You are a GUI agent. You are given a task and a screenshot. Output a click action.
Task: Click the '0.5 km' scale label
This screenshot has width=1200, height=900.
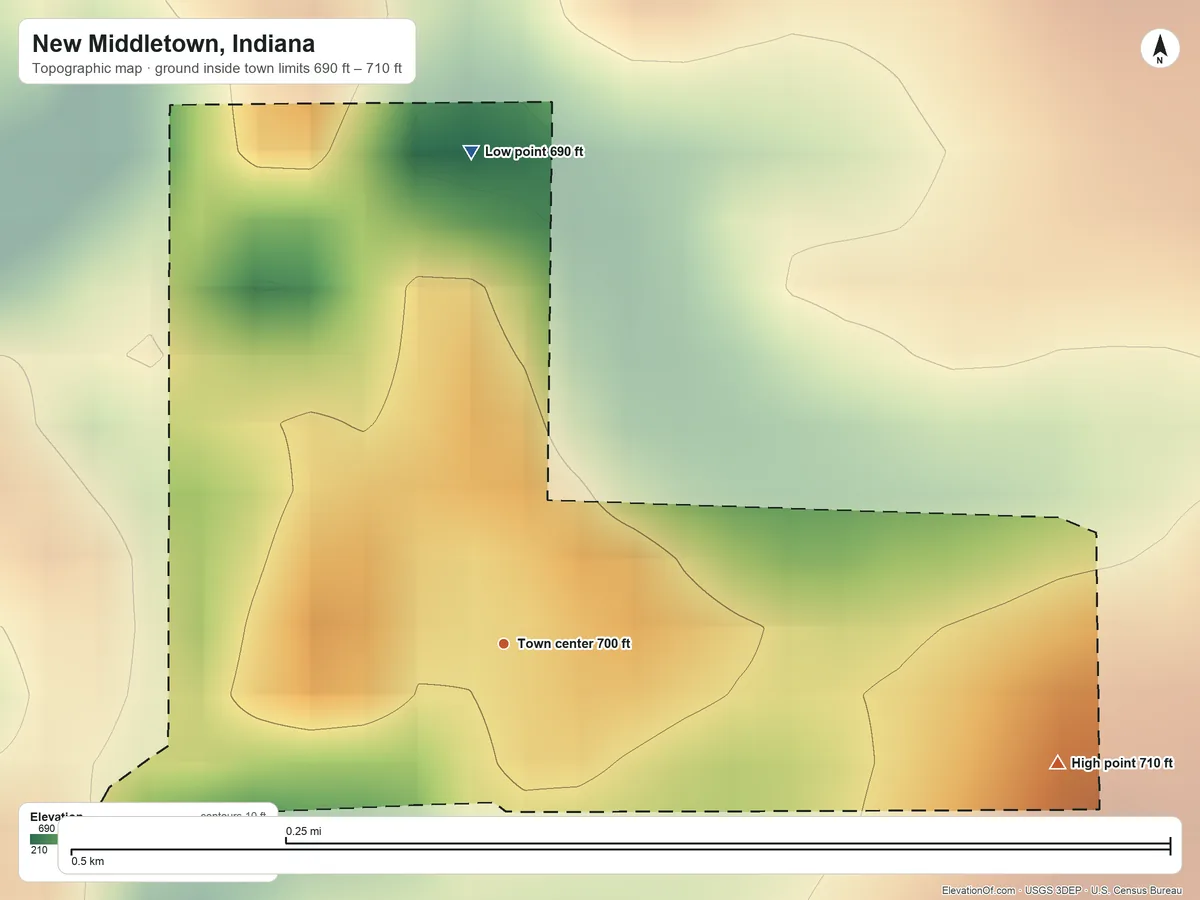click(88, 861)
